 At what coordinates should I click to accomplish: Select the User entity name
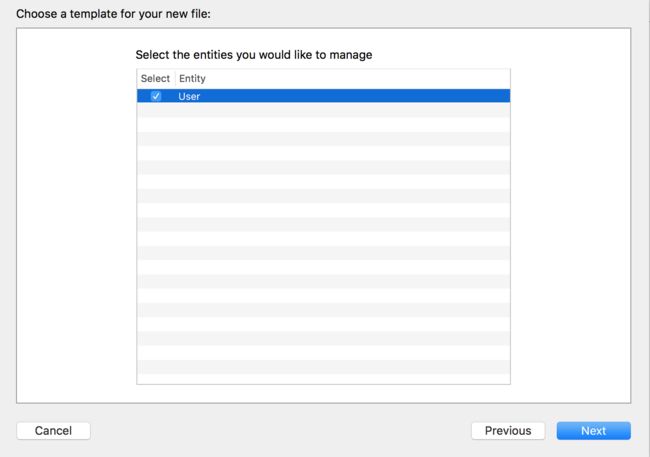coord(189,96)
